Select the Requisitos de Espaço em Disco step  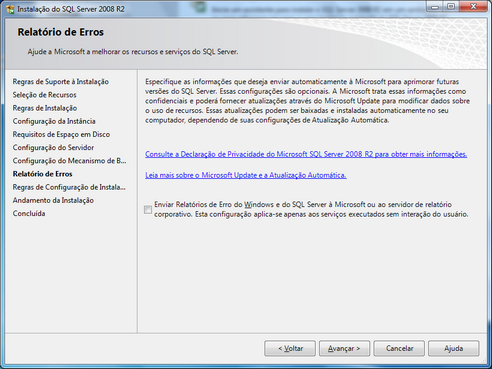point(61,134)
